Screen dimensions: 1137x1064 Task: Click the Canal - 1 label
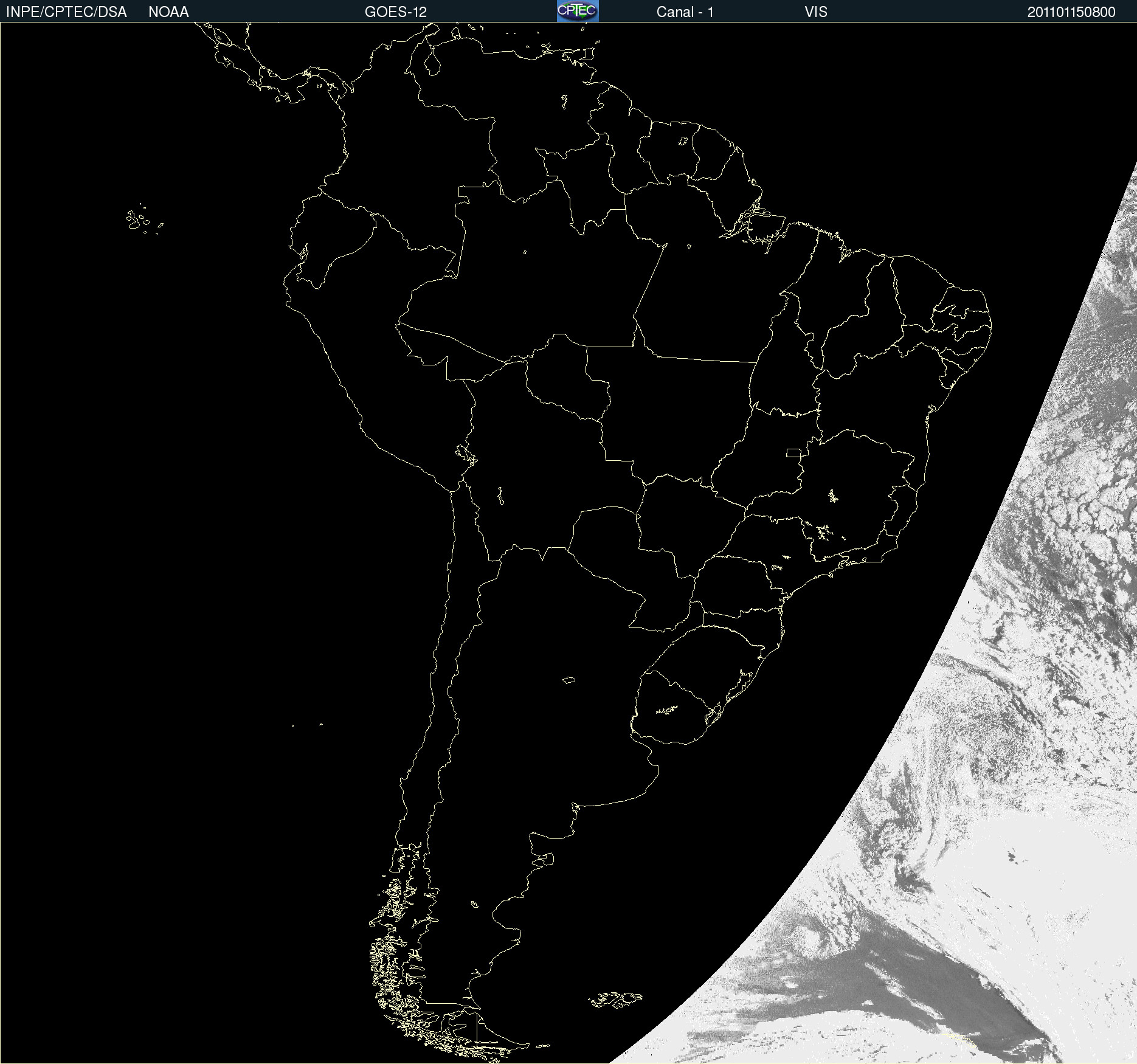pyautogui.click(x=685, y=12)
